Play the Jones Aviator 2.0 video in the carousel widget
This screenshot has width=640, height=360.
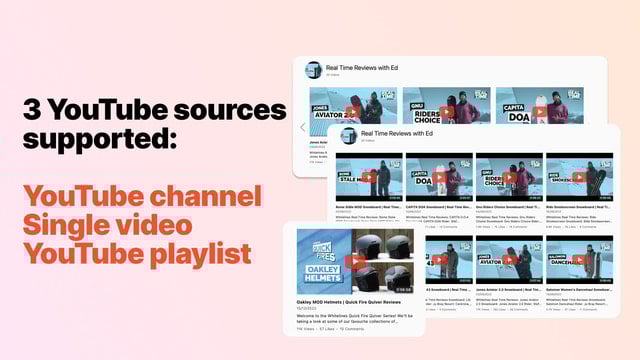point(353,111)
